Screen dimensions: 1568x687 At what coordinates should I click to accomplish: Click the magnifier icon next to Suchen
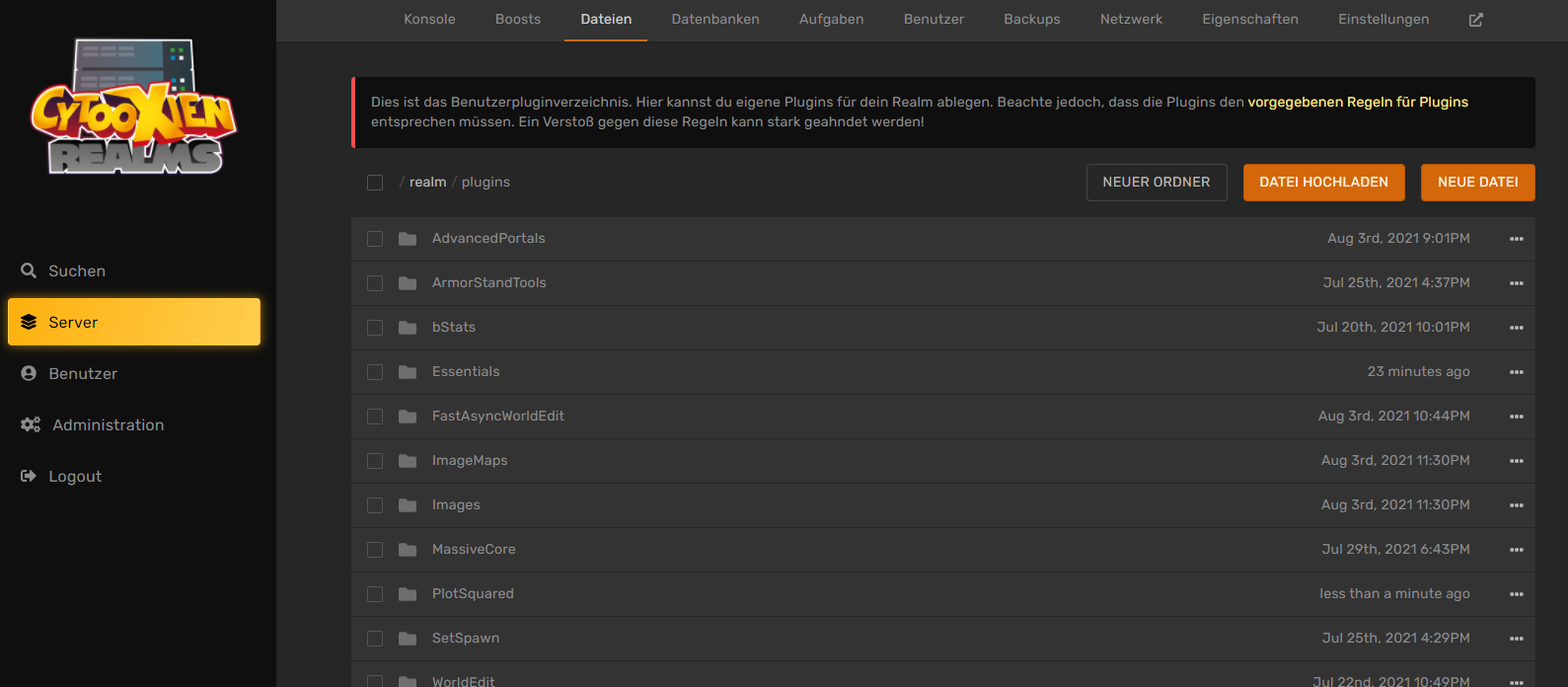[x=29, y=270]
